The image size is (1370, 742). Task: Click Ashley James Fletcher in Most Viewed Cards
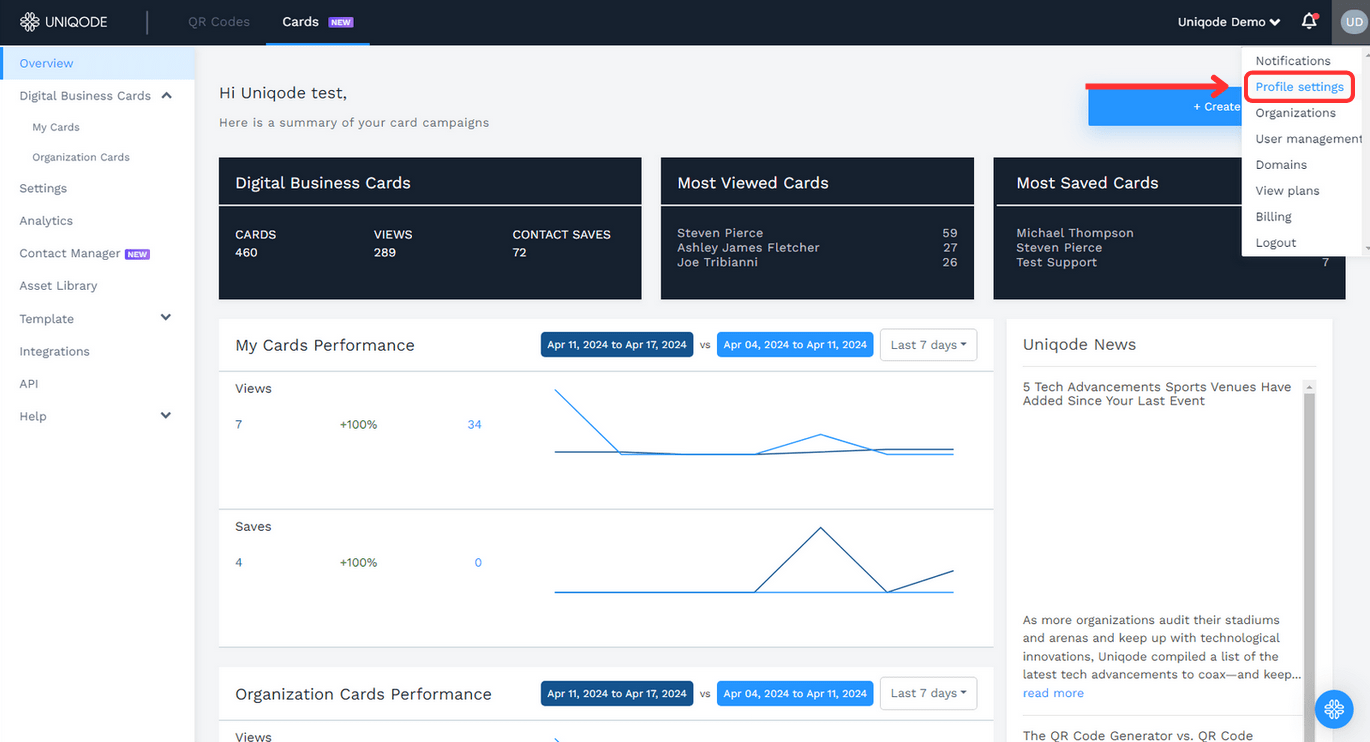748,248
